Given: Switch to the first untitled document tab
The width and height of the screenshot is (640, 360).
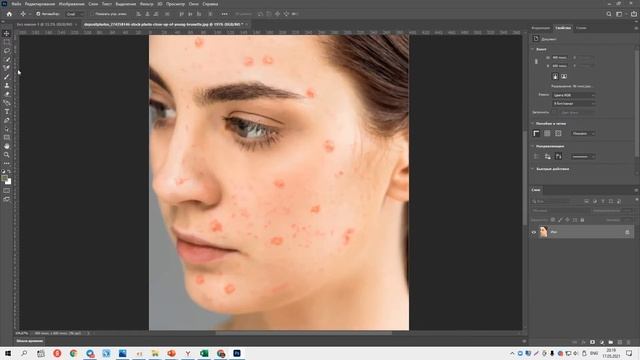Looking at the screenshot, I should (44, 24).
